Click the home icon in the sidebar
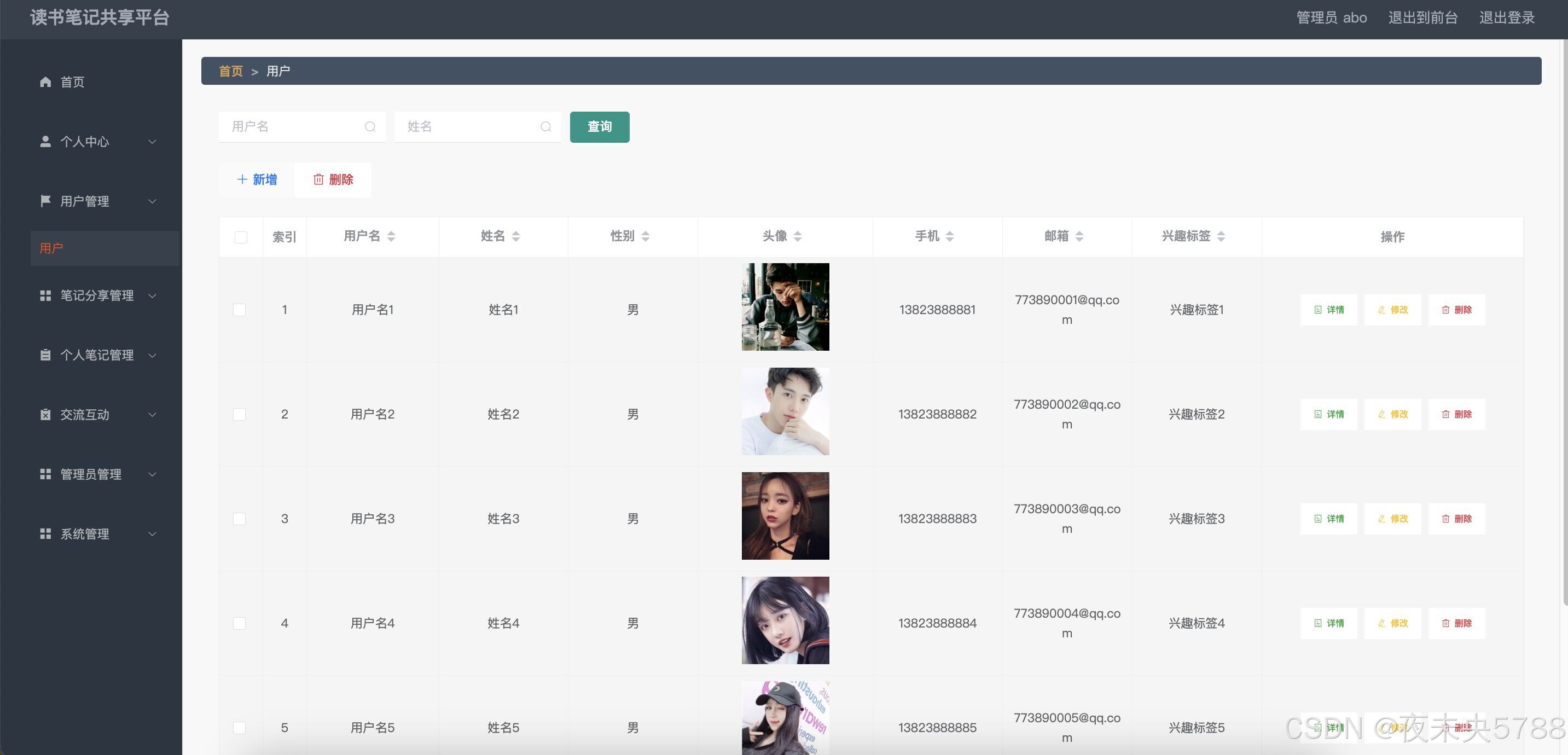Screen dimensions: 1568x755 [45, 82]
